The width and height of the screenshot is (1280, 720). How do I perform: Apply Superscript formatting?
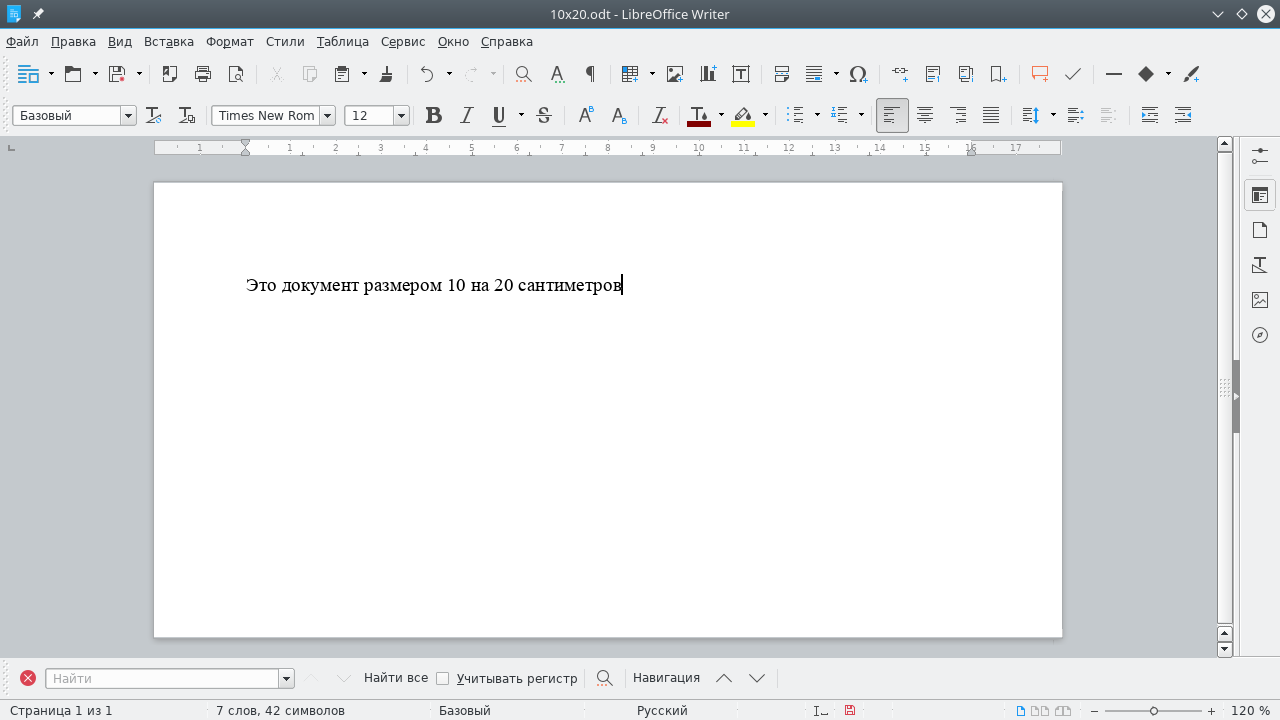[x=586, y=116]
